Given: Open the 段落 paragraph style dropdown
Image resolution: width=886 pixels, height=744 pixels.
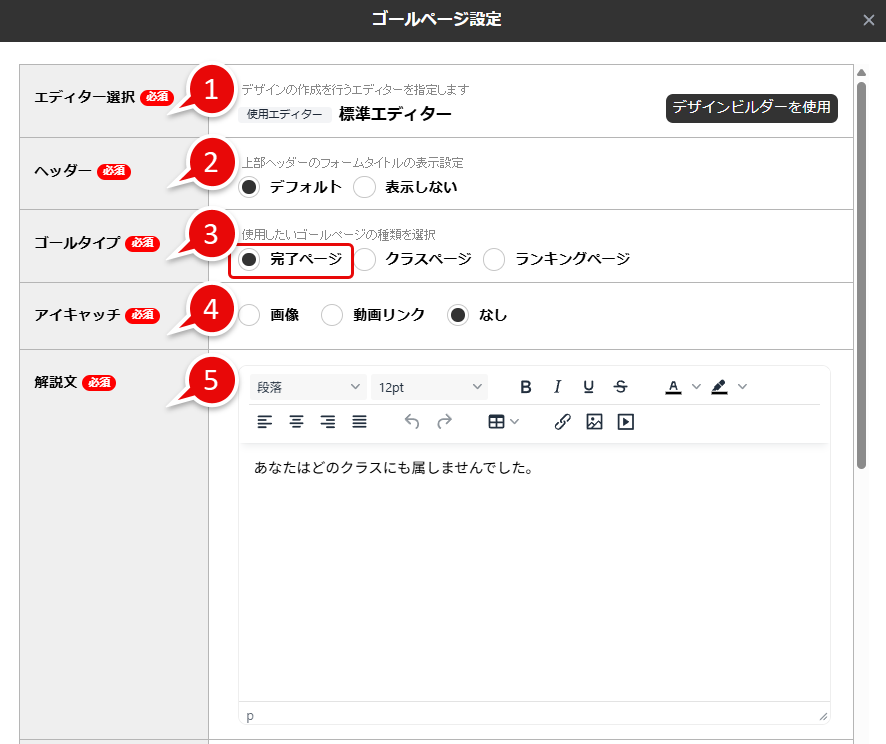Looking at the screenshot, I should 307,387.
